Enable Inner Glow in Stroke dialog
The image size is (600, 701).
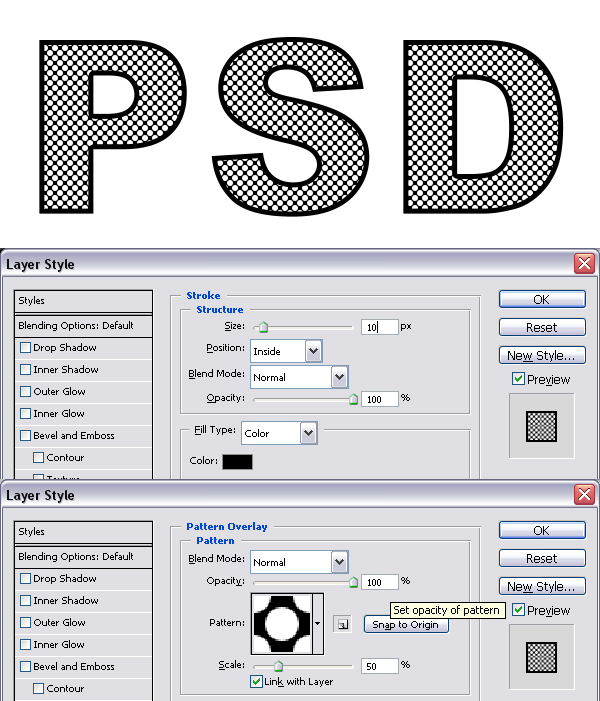click(x=25, y=413)
